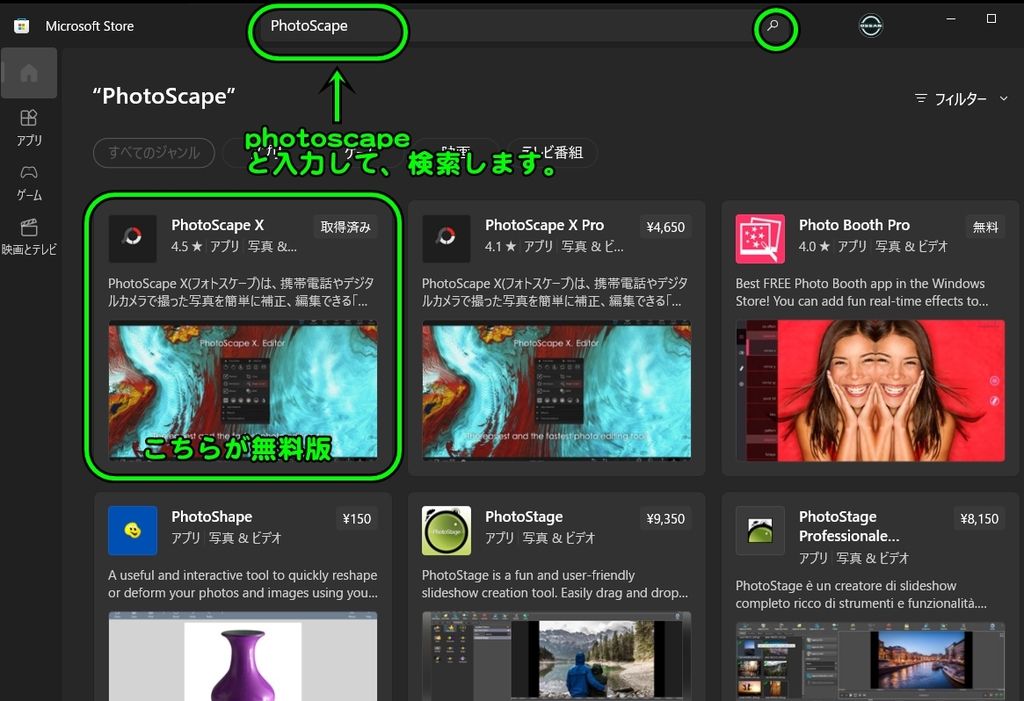Click the PhotoShape app icon
Viewport: 1024px width, 701px height.
coord(133,530)
